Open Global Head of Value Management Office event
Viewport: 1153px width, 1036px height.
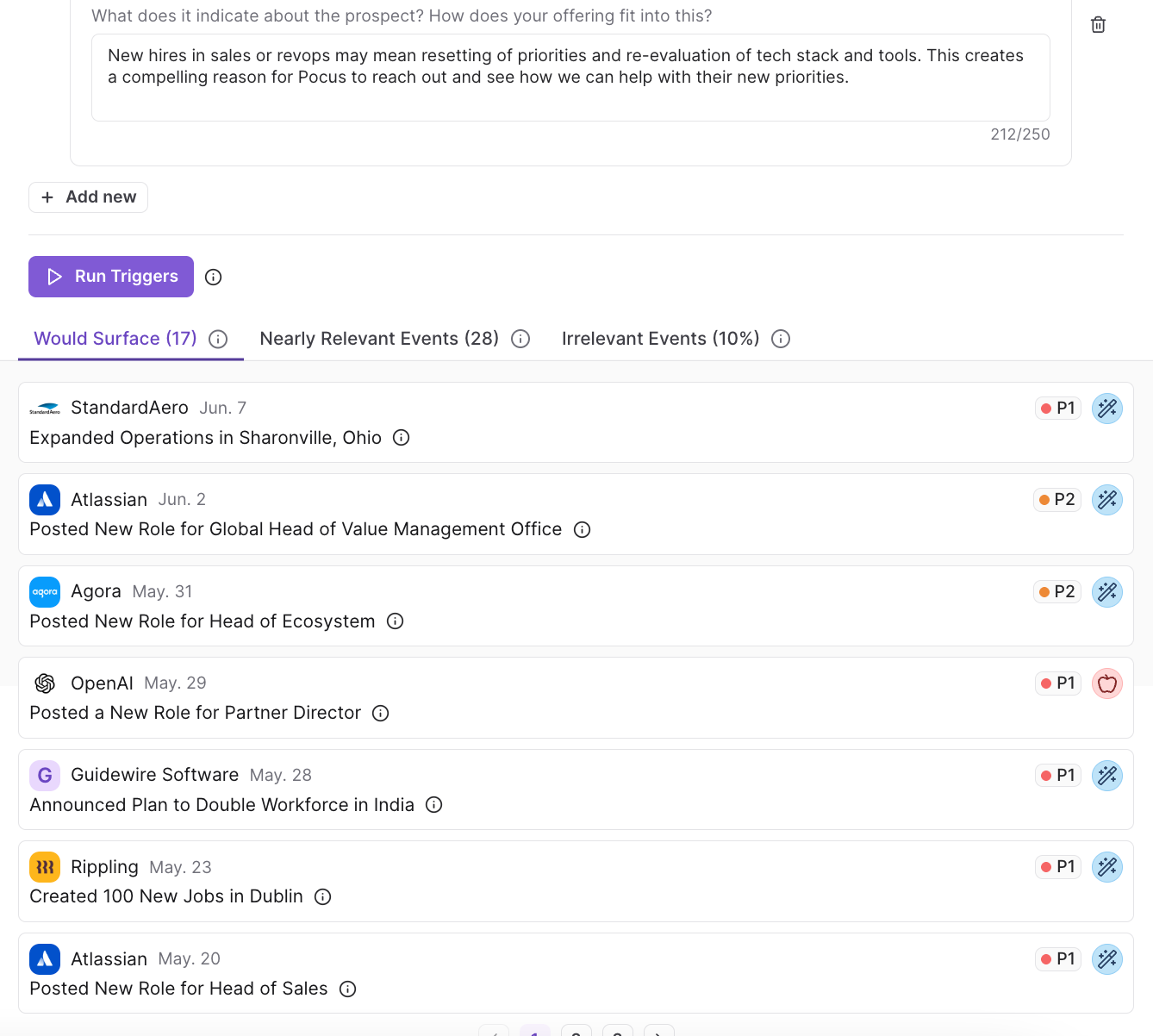point(296,529)
